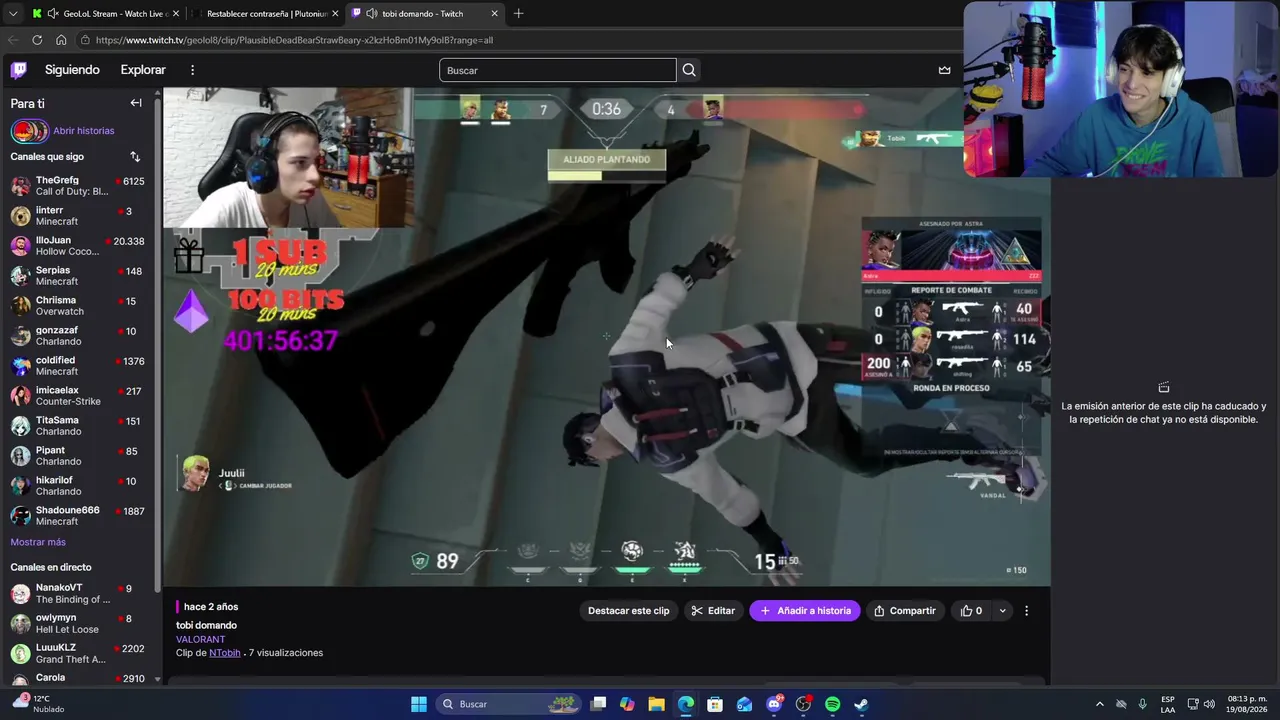Image resolution: width=1280 pixels, height=720 pixels.
Task: Show hidden system tray icons
Action: 1099,704
